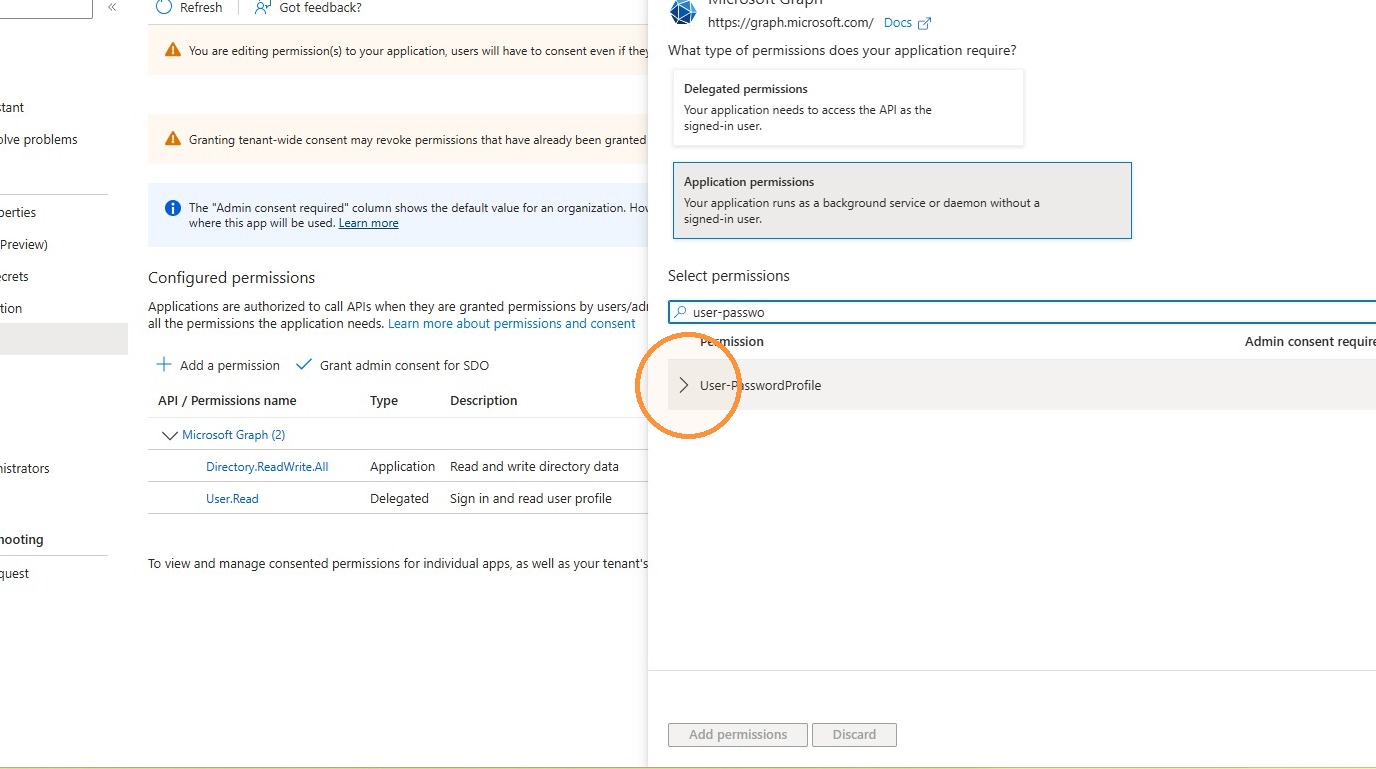Image resolution: width=1376 pixels, height=769 pixels.
Task: Open Learn more about permissions and consent
Action: point(512,324)
